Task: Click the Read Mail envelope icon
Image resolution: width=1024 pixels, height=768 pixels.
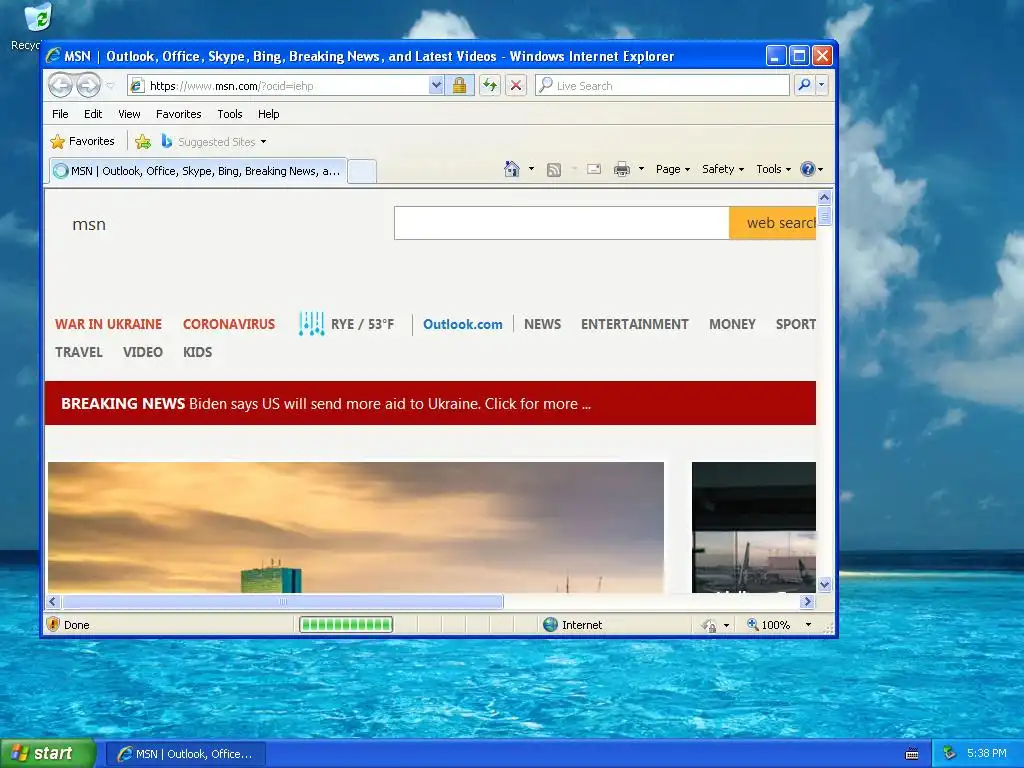Action: pos(594,169)
